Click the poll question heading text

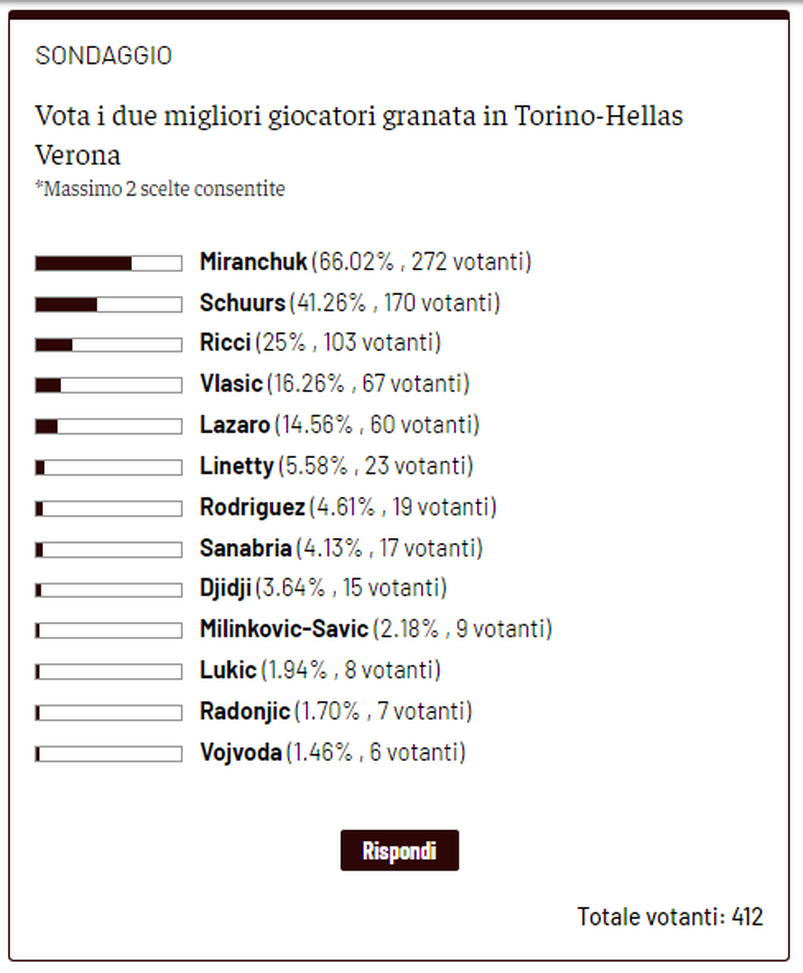(359, 135)
